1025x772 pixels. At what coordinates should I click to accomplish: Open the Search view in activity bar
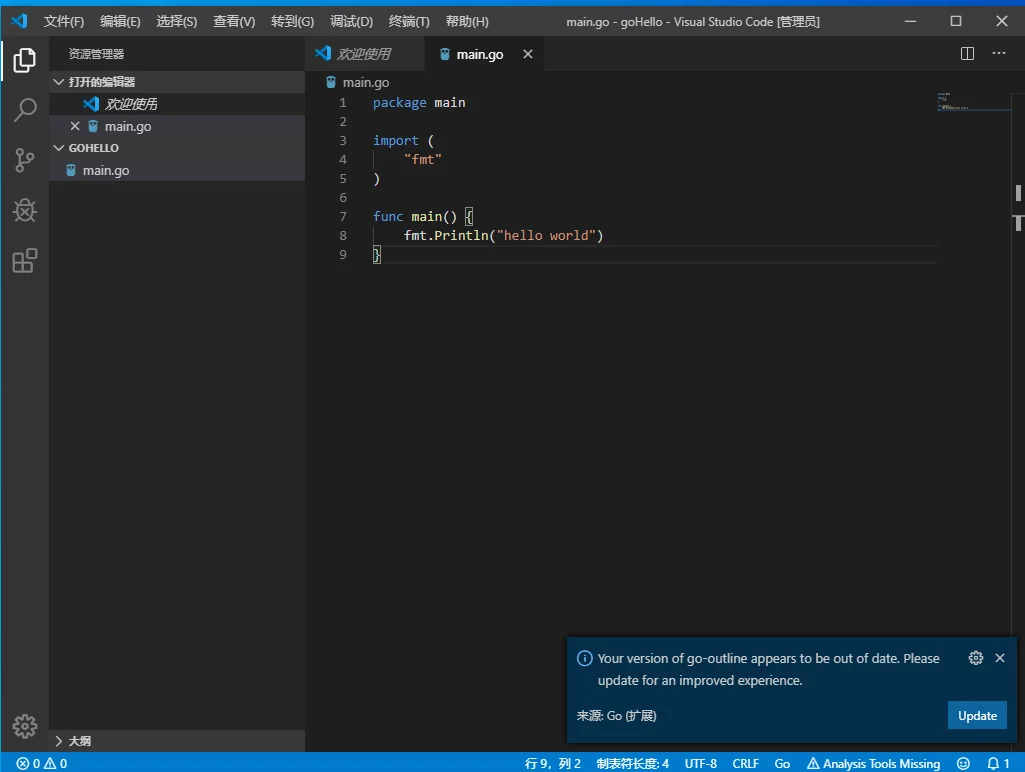(24, 110)
